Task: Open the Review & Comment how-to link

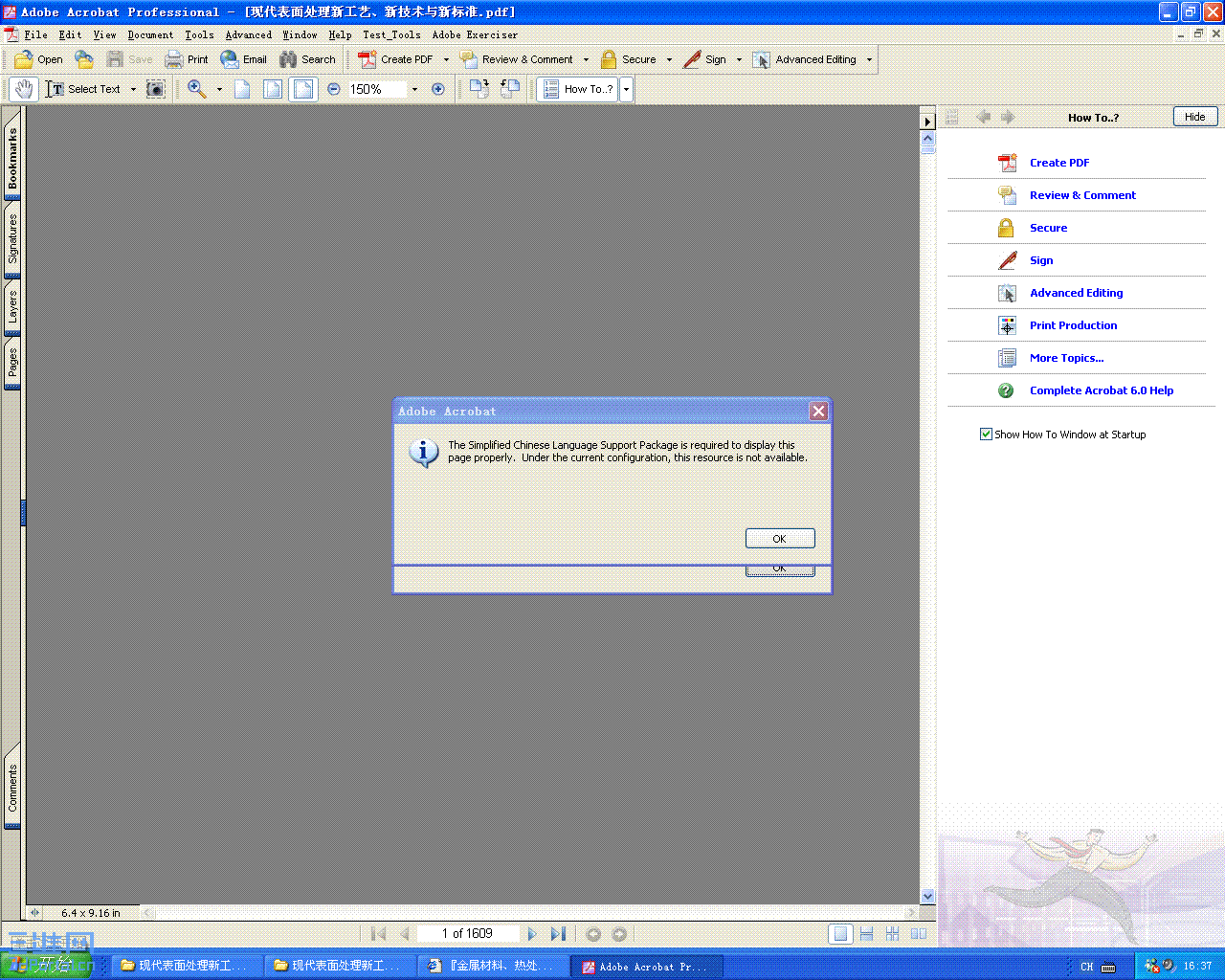Action: point(1082,195)
